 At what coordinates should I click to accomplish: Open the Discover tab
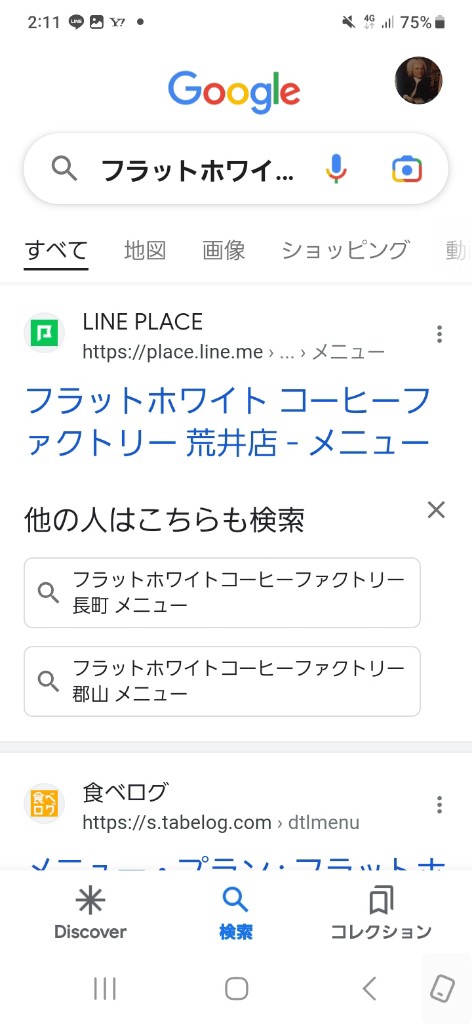click(x=90, y=913)
